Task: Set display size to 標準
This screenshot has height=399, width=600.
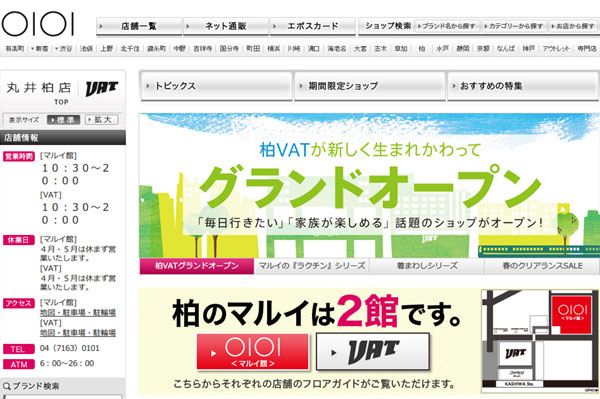Action: click(64, 120)
